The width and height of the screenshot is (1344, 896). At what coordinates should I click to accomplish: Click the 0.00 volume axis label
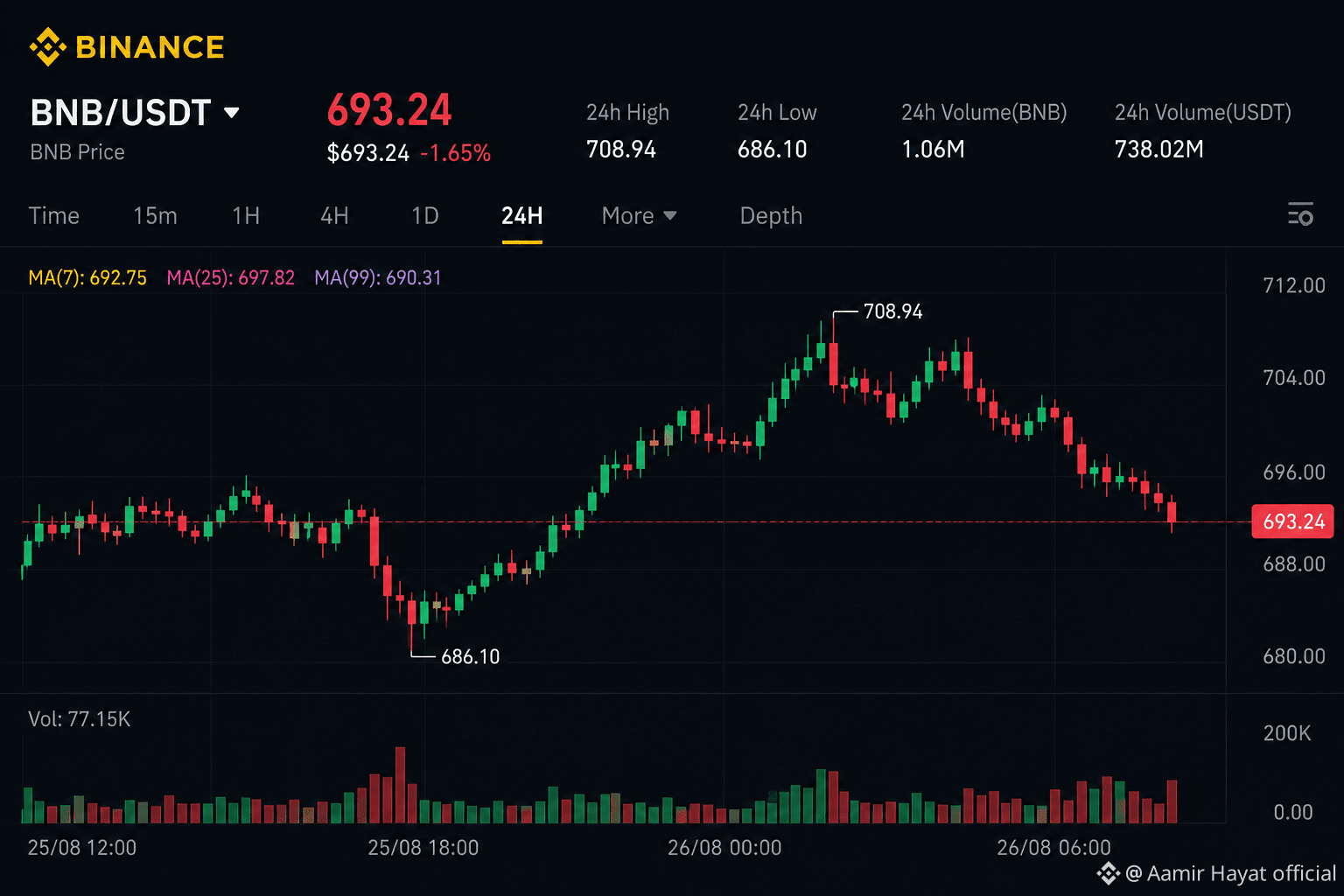click(1293, 812)
